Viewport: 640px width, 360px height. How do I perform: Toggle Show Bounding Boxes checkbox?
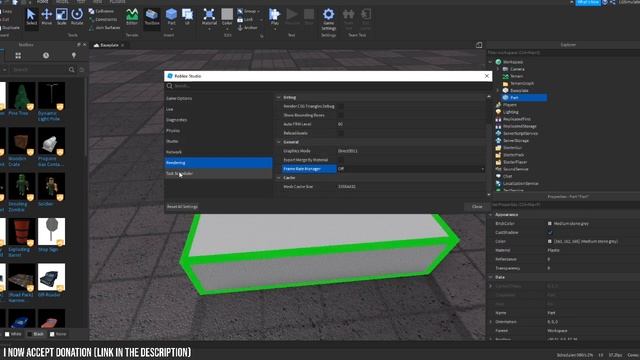pyautogui.click(x=340, y=116)
